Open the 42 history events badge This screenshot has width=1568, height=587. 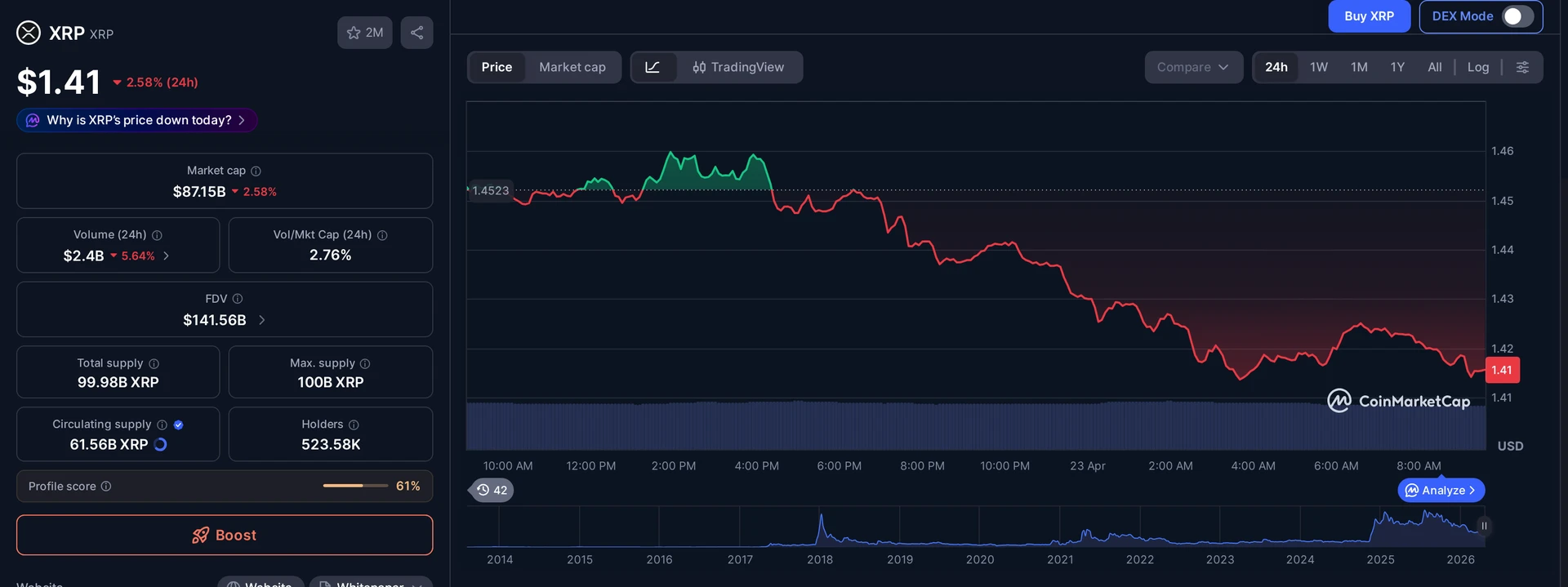492,490
